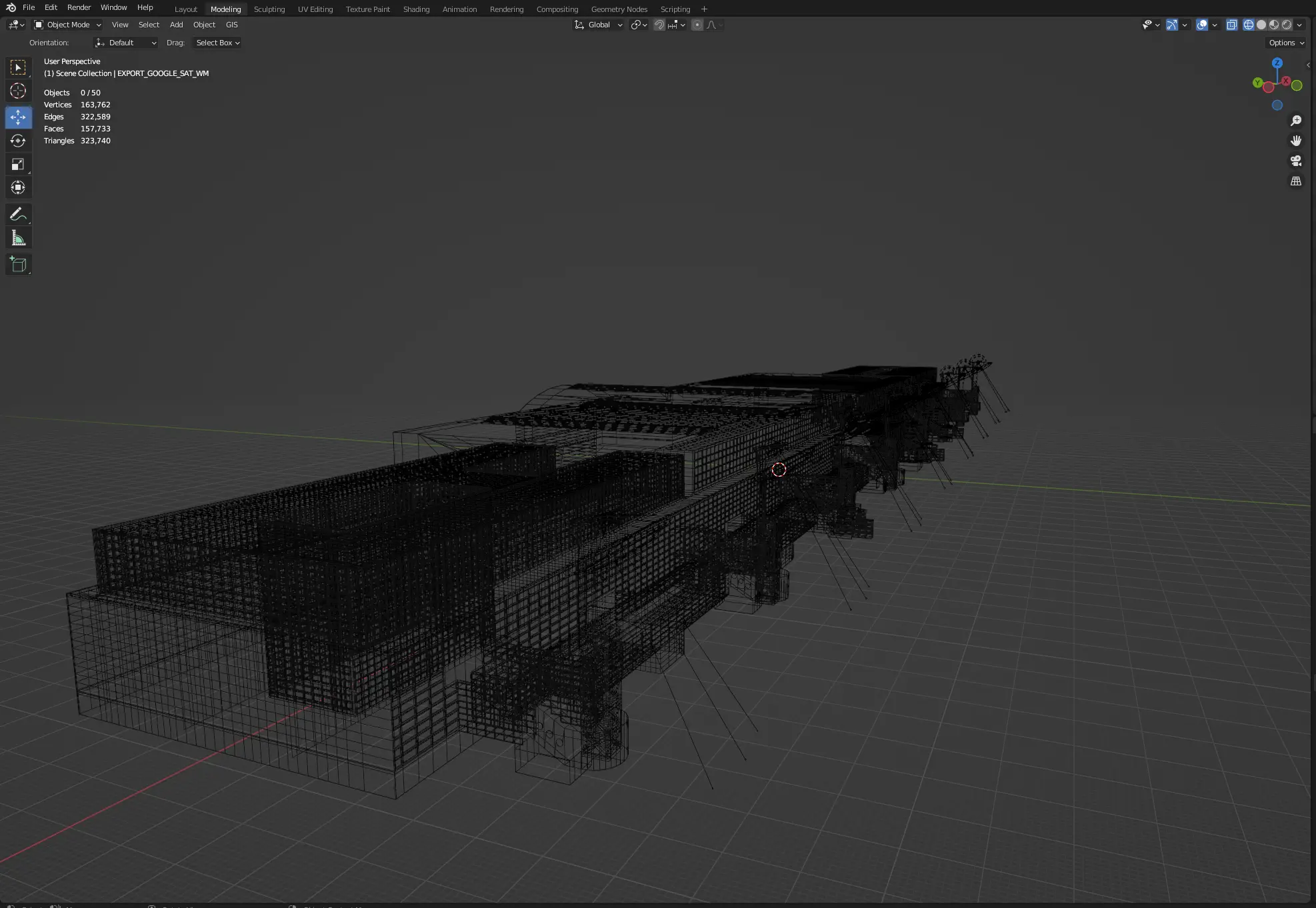Open the Add menu
Image resolution: width=1316 pixels, height=908 pixels.
pos(176,25)
